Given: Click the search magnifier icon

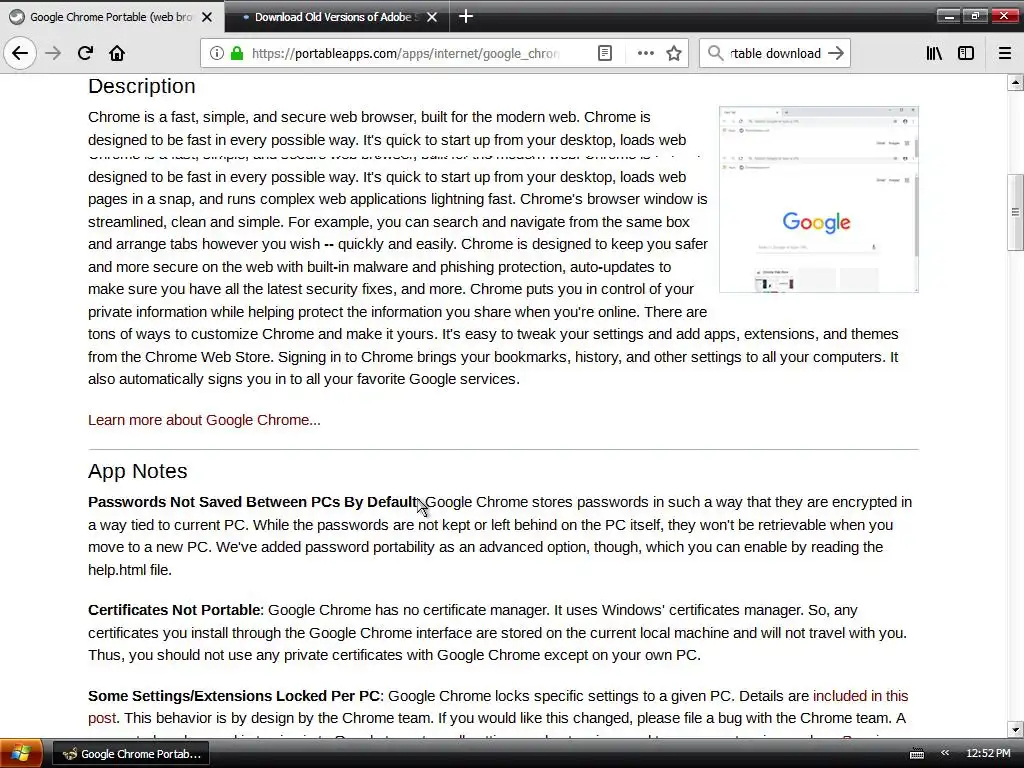Looking at the screenshot, I should click(716, 54).
